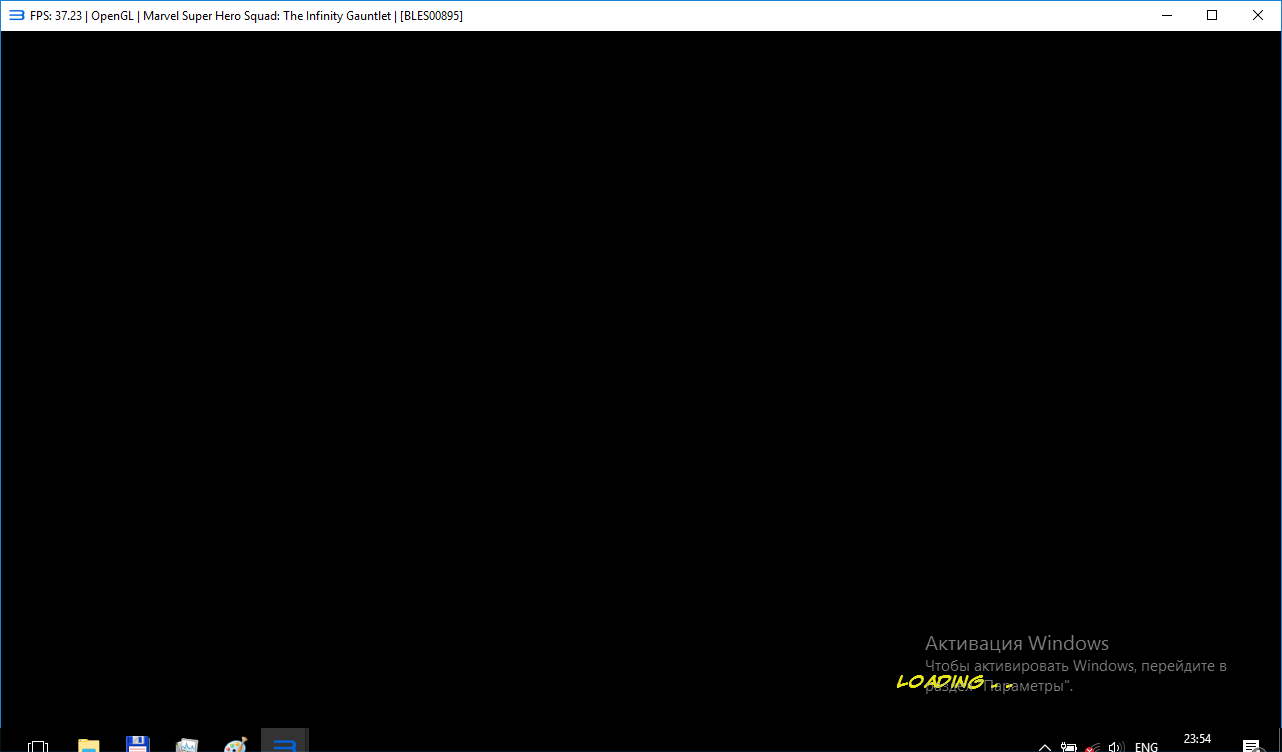Open the Action Center notifications icon

point(1251,746)
